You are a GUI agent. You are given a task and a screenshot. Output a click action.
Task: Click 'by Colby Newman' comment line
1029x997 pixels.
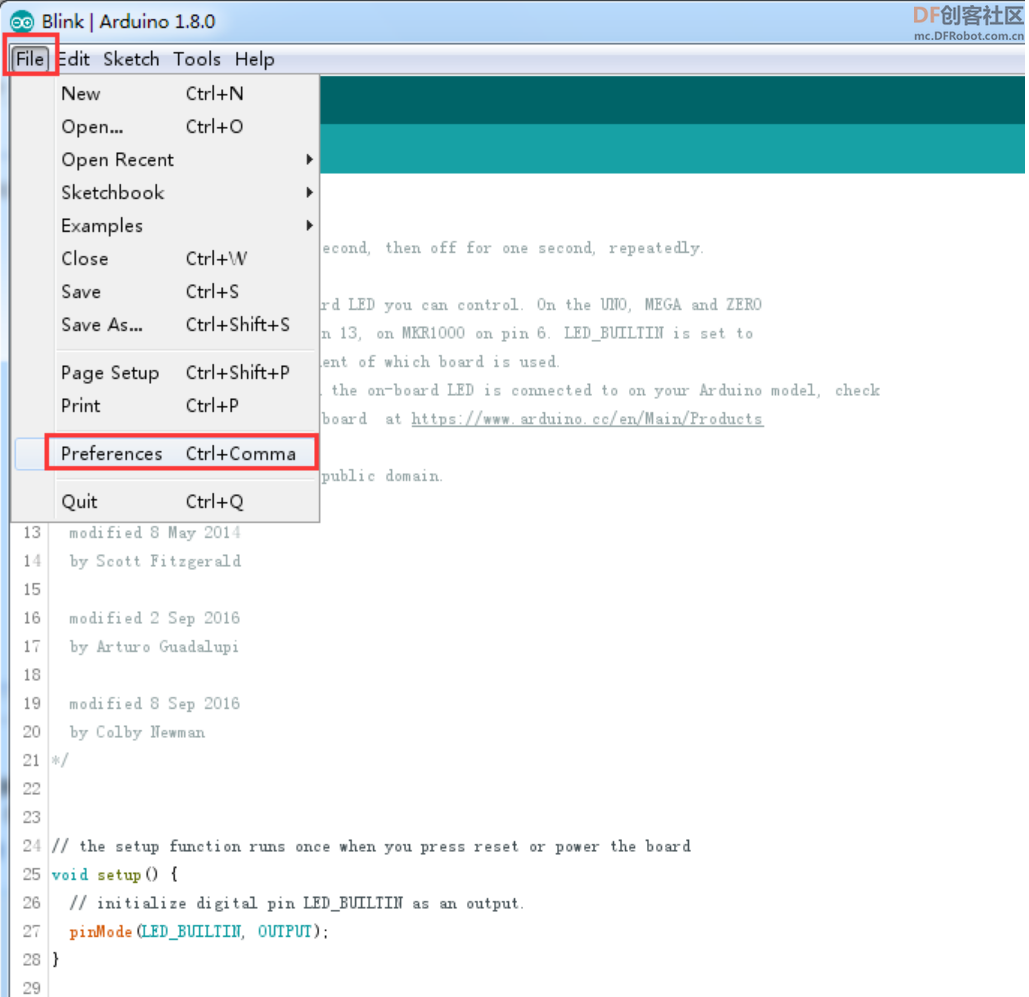137,732
